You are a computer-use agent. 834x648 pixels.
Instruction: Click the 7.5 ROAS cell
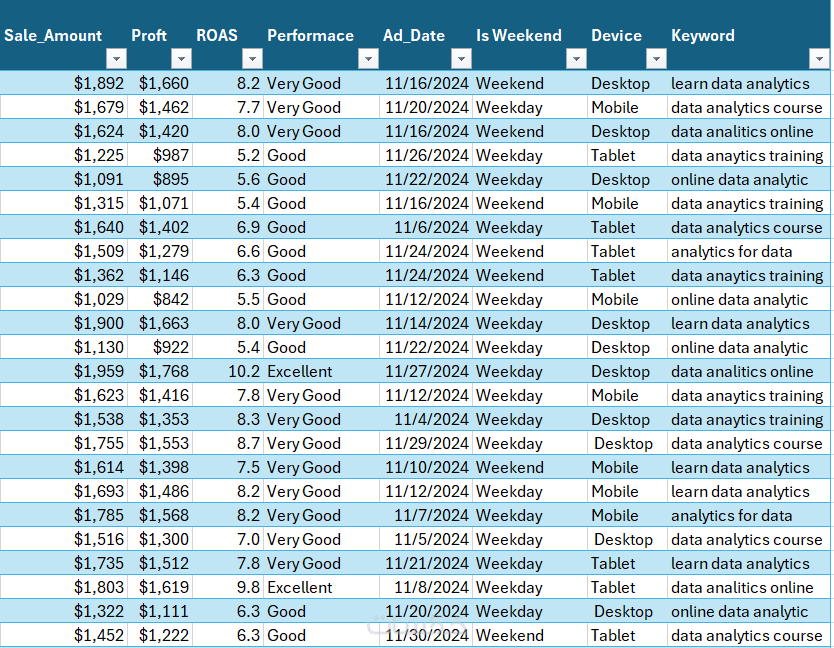228,467
